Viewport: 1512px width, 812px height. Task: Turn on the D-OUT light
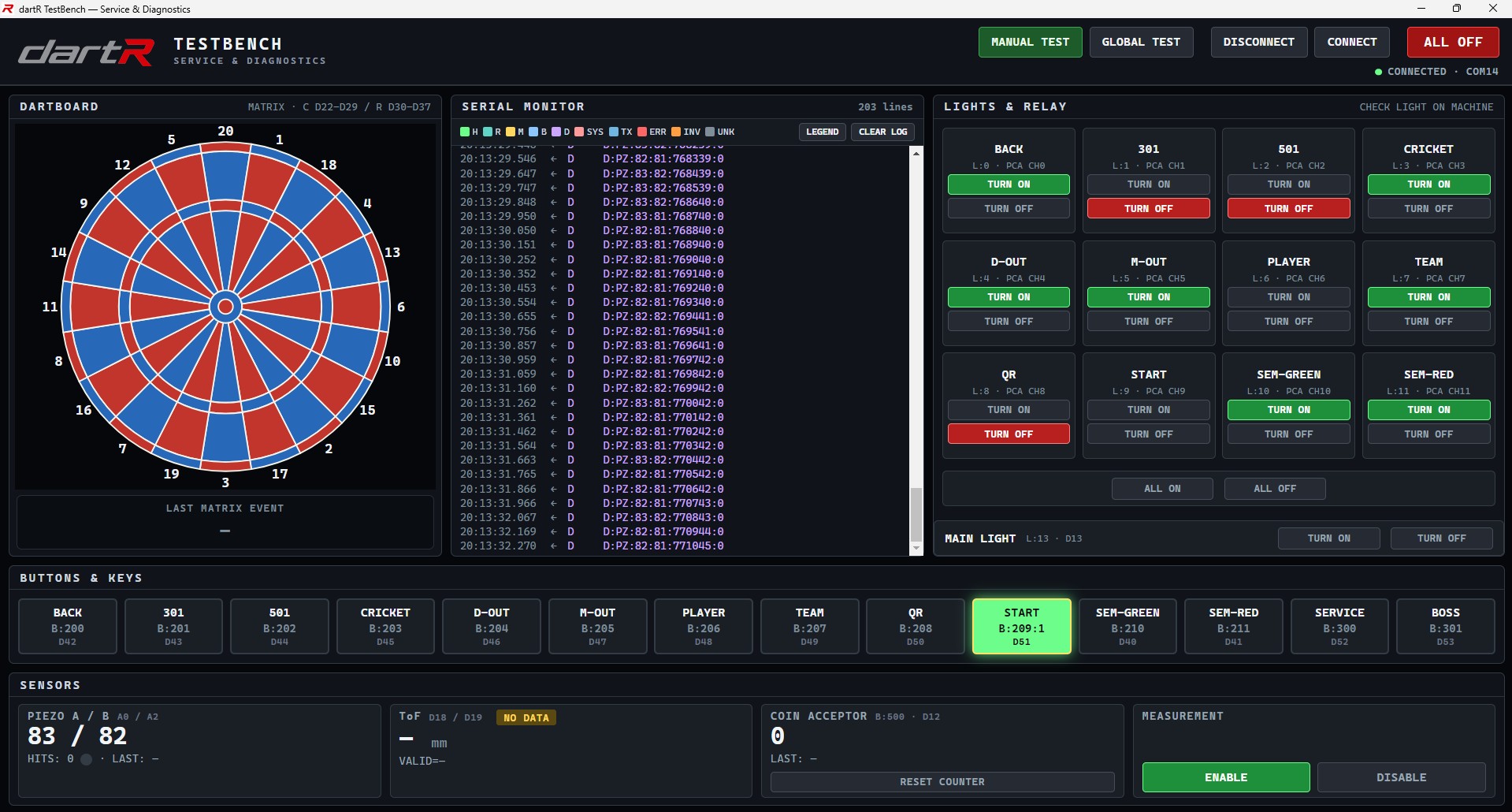click(x=1009, y=297)
